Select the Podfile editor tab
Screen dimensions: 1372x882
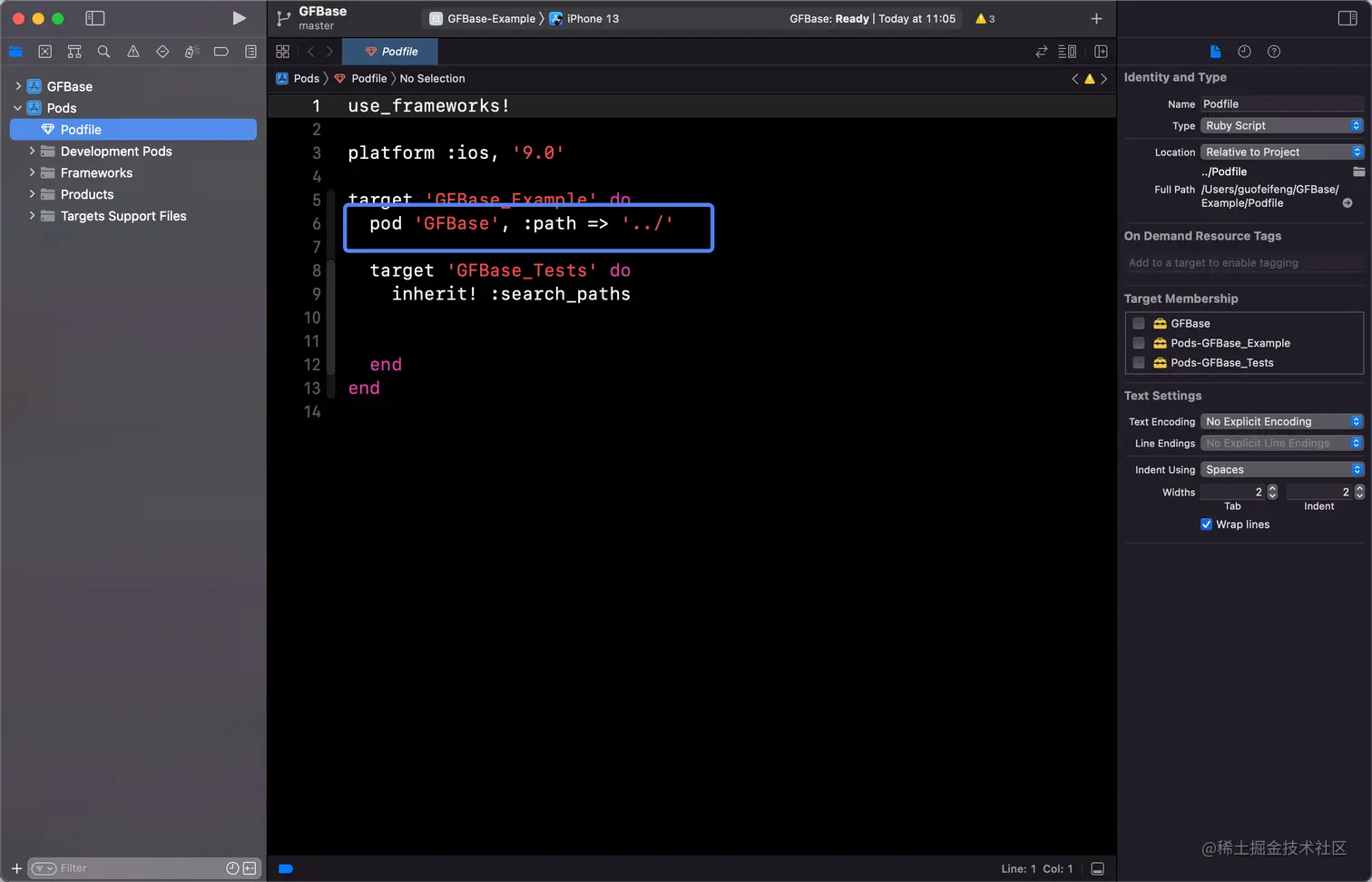[x=390, y=52]
